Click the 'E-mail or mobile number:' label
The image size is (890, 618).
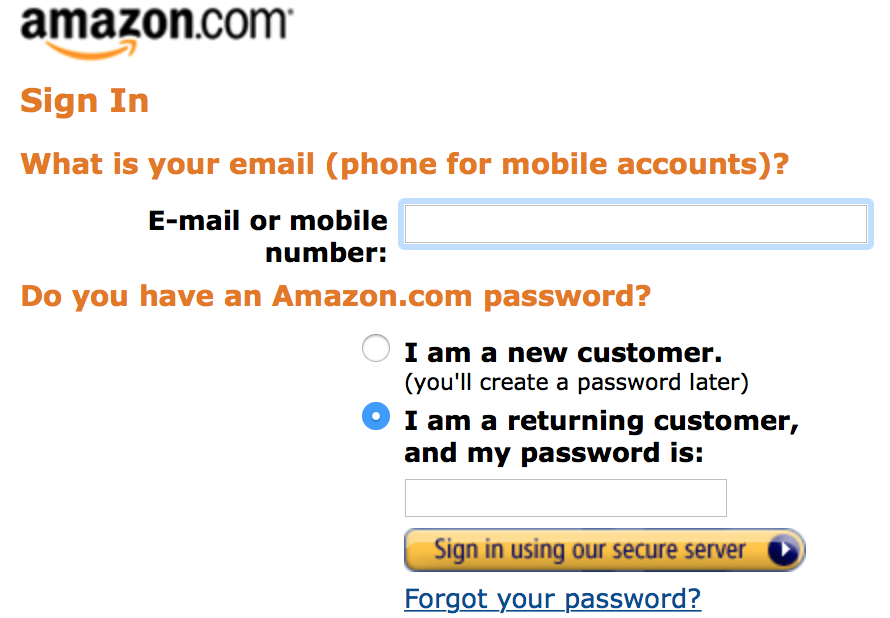[x=267, y=236]
